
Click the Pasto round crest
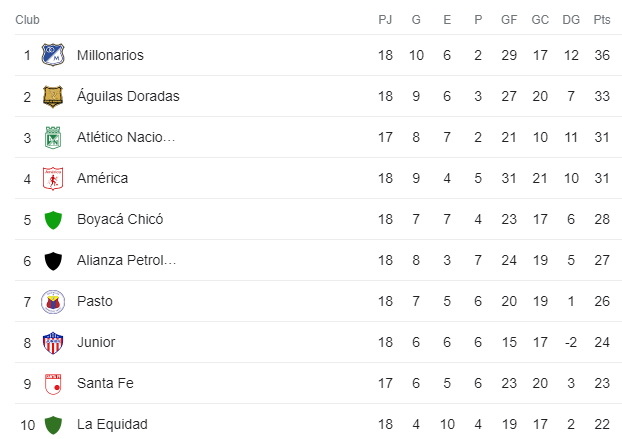click(x=53, y=301)
